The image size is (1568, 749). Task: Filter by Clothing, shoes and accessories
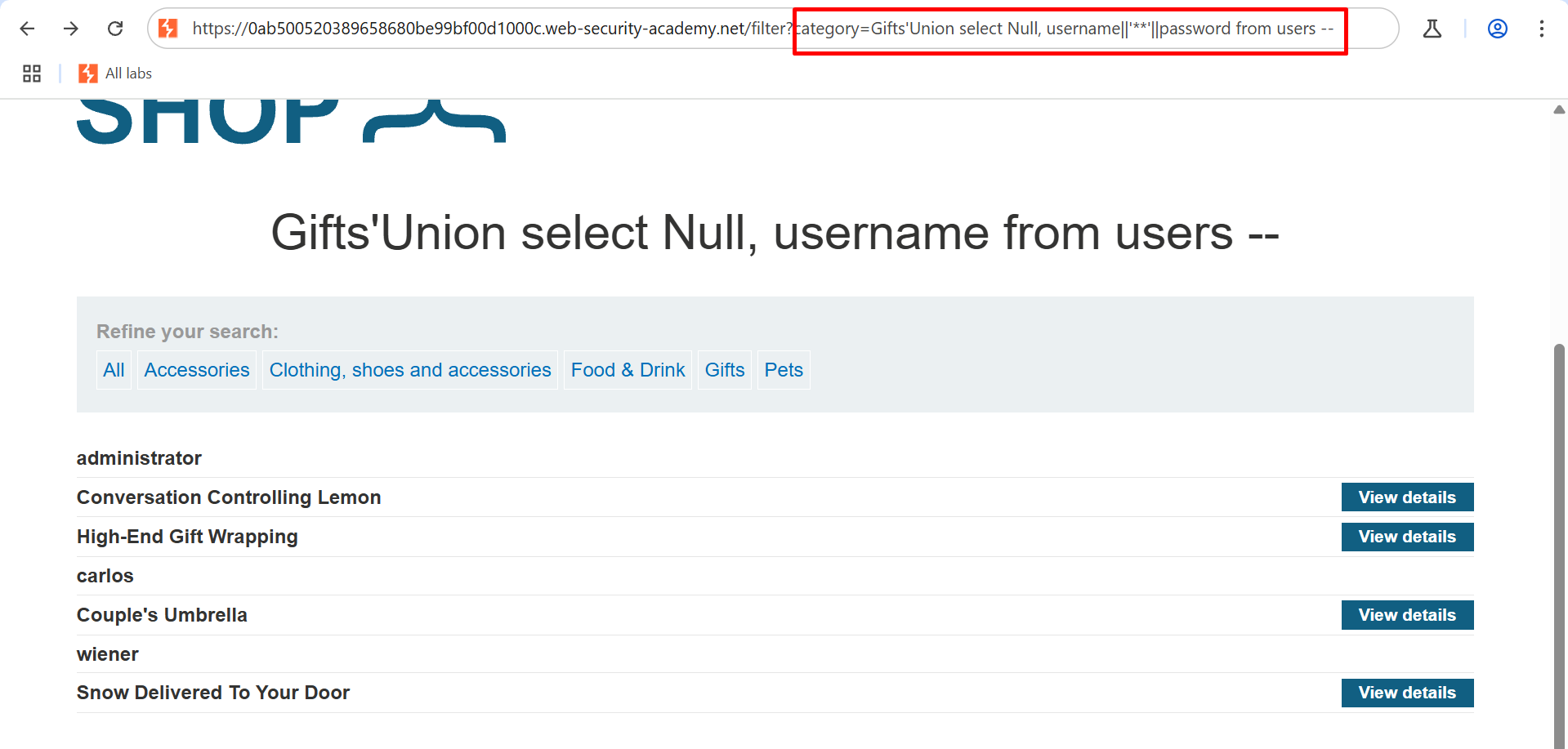(410, 370)
